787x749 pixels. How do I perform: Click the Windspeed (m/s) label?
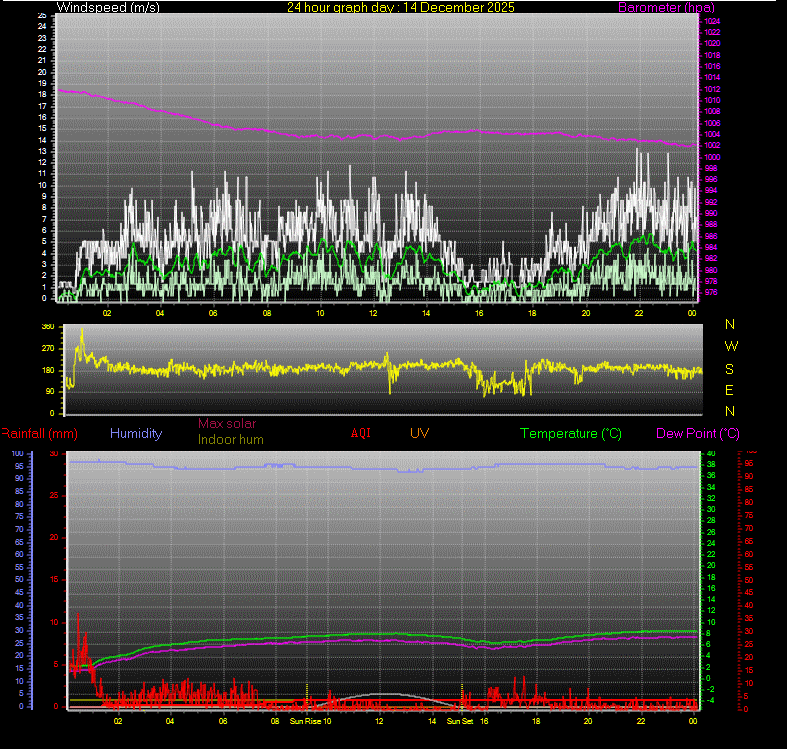[x=108, y=7]
